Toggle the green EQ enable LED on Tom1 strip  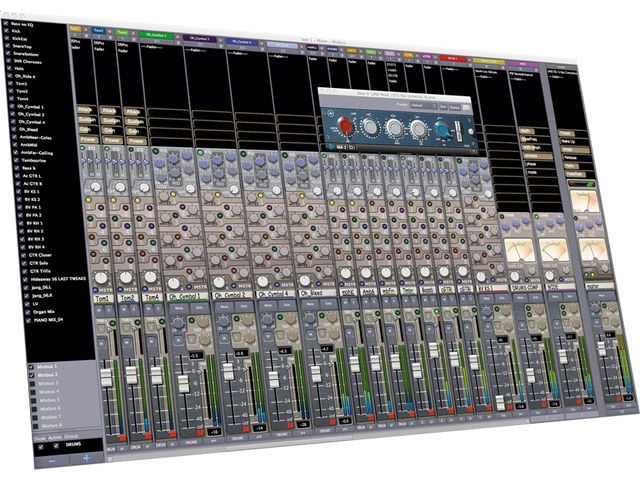(x=83, y=149)
